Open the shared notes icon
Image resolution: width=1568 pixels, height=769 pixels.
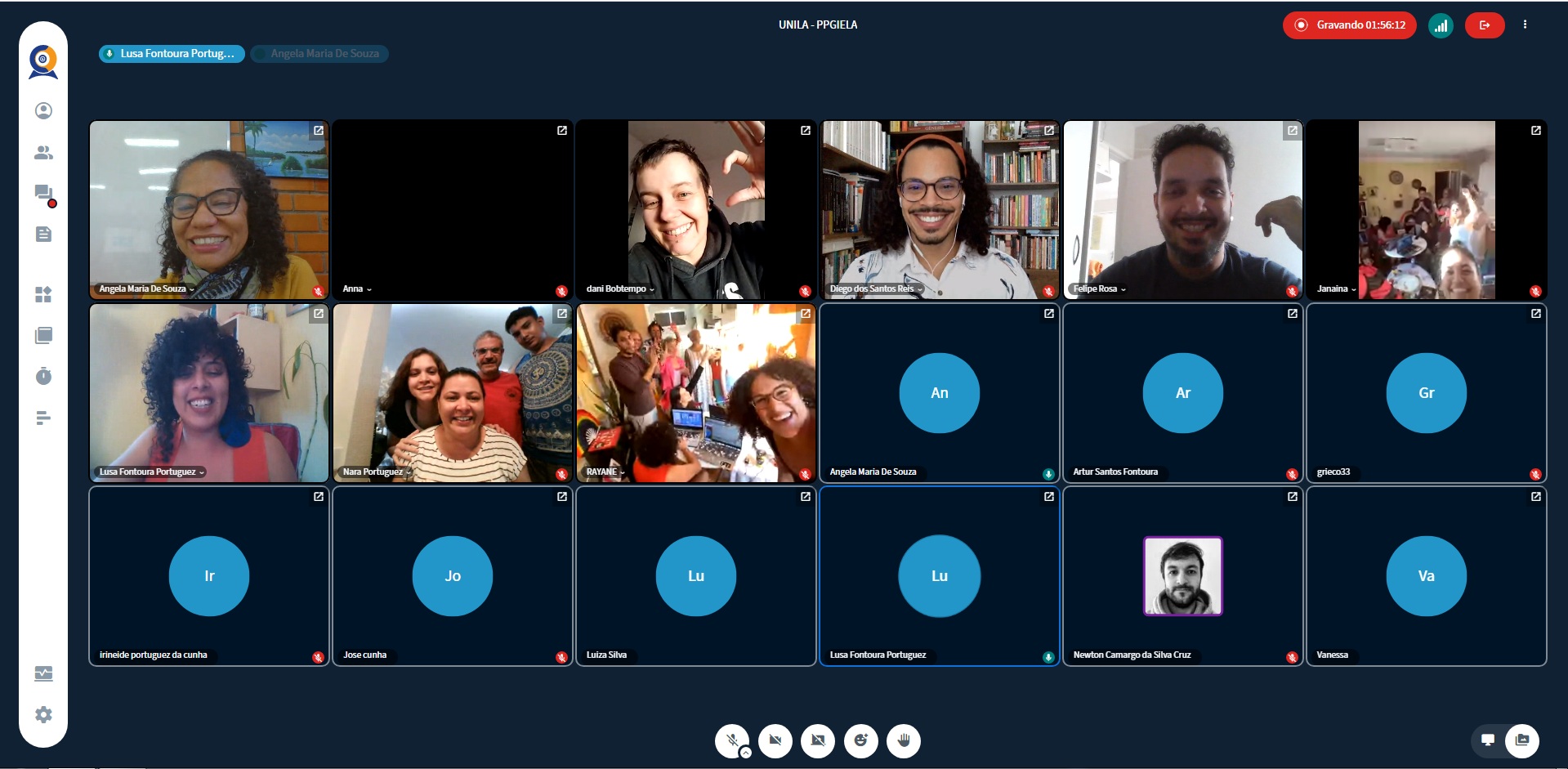[43, 235]
